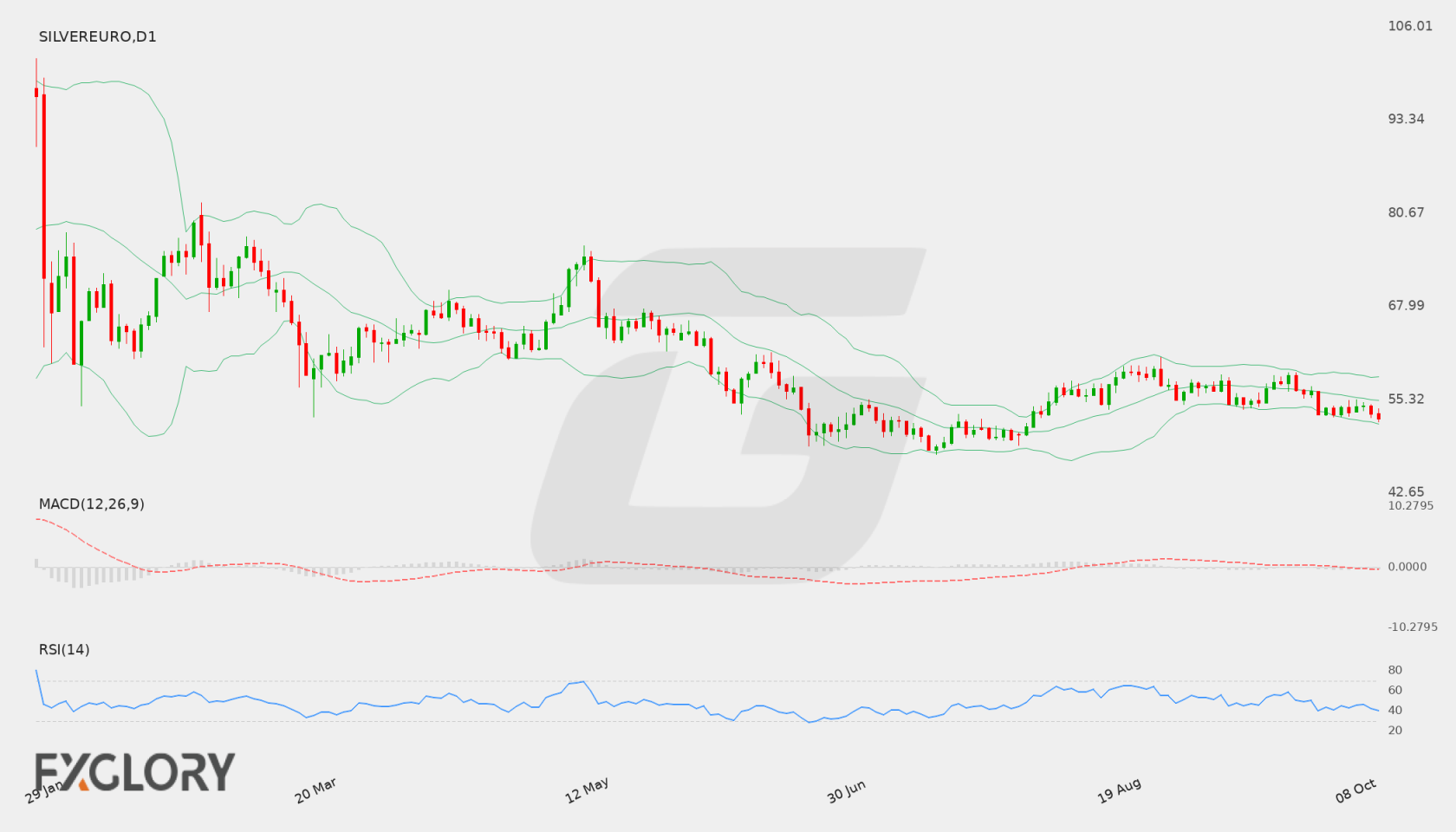The height and width of the screenshot is (832, 1456).
Task: Click the FXGLORY logo
Action: click(134, 771)
